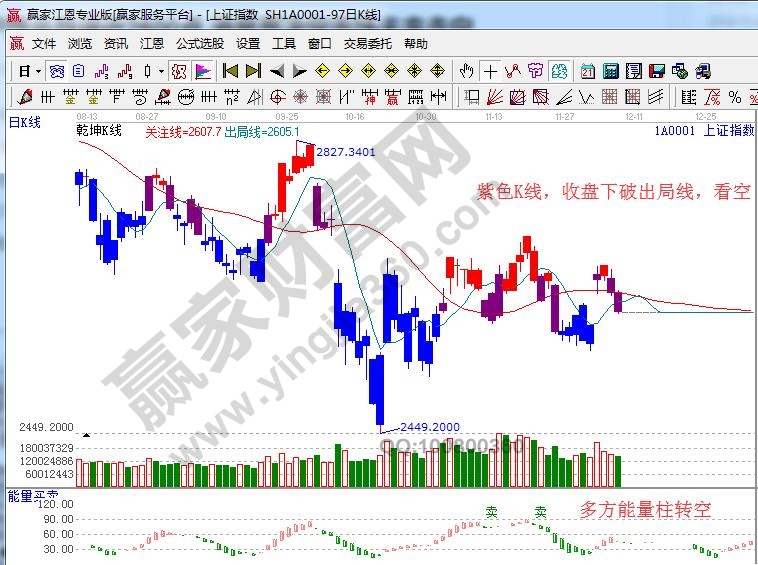Open the calculator tool icon
Image resolution: width=758 pixels, height=565 pixels.
610,71
